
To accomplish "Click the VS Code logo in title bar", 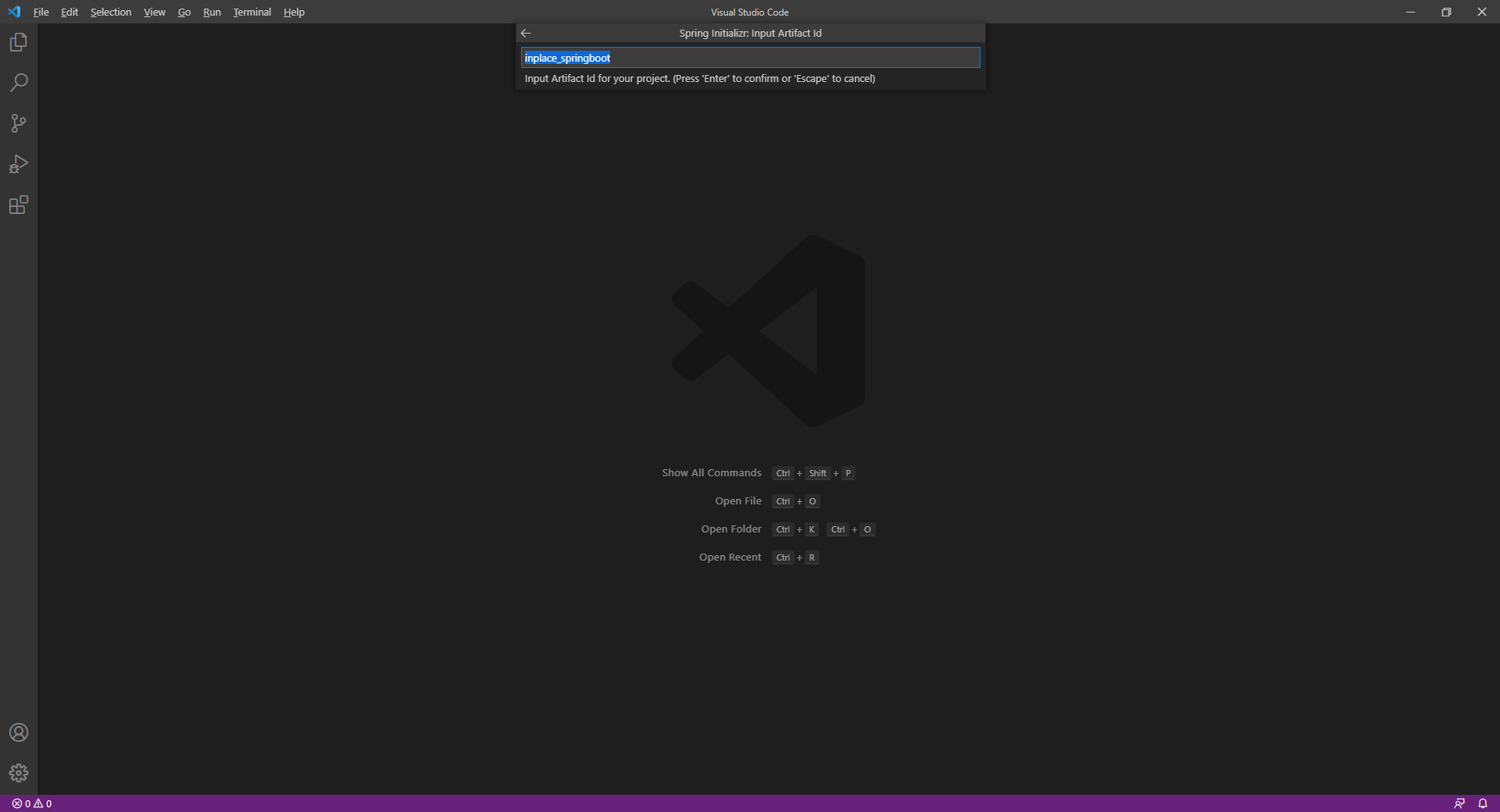I will (x=14, y=12).
